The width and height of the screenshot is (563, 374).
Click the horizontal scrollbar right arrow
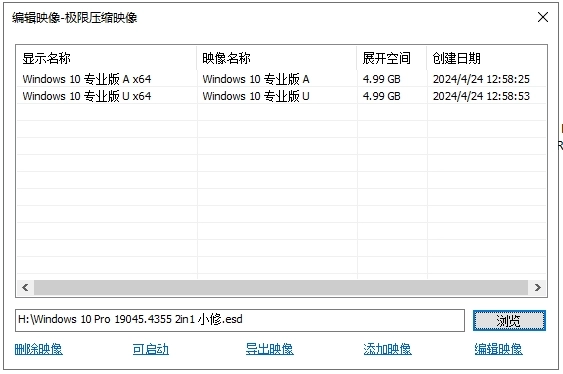[x=537, y=287]
